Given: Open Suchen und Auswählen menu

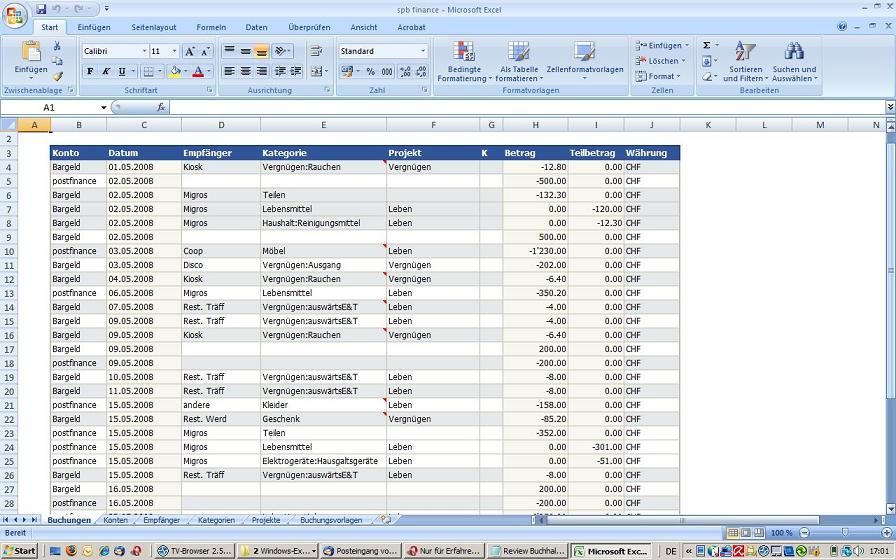Looking at the screenshot, I should [794, 62].
